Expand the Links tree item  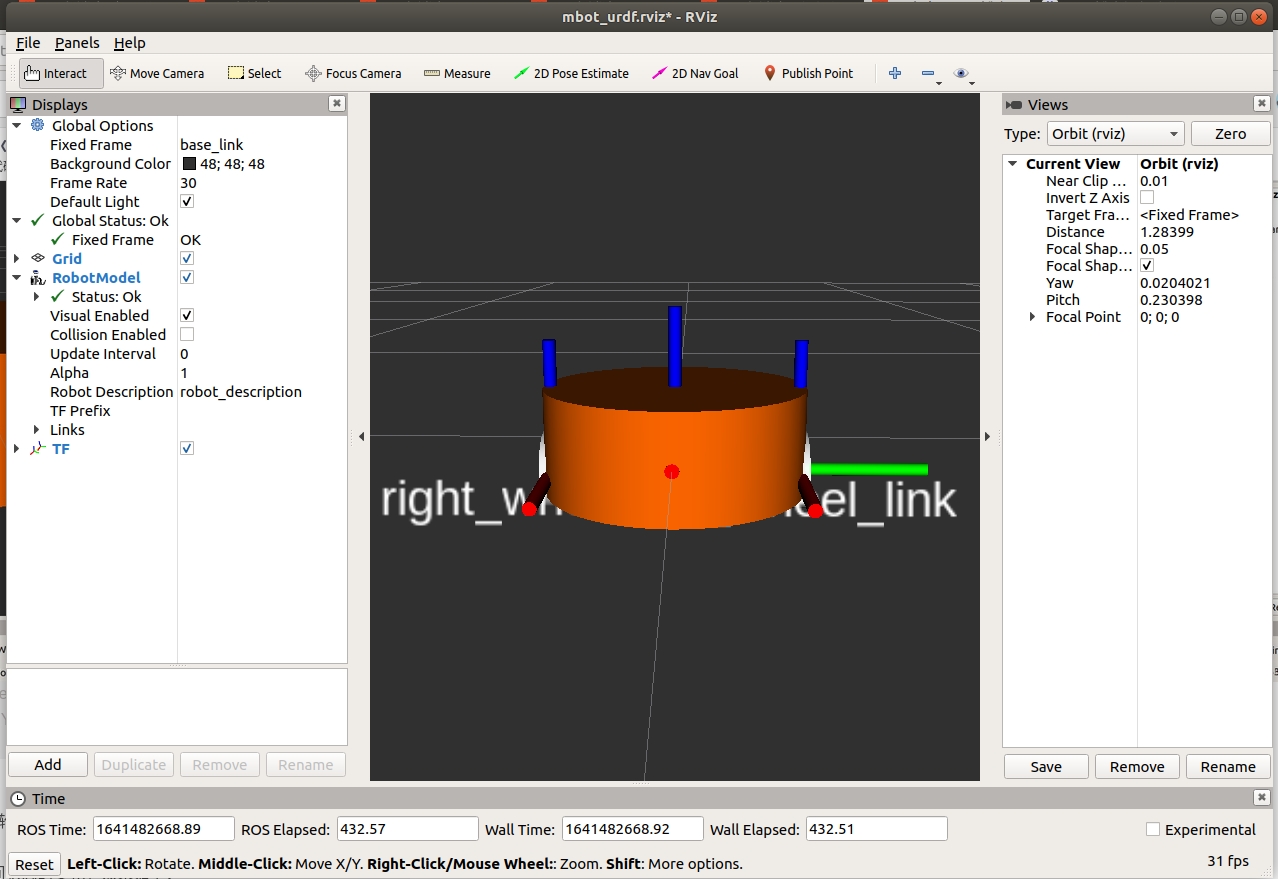[x=37, y=430]
